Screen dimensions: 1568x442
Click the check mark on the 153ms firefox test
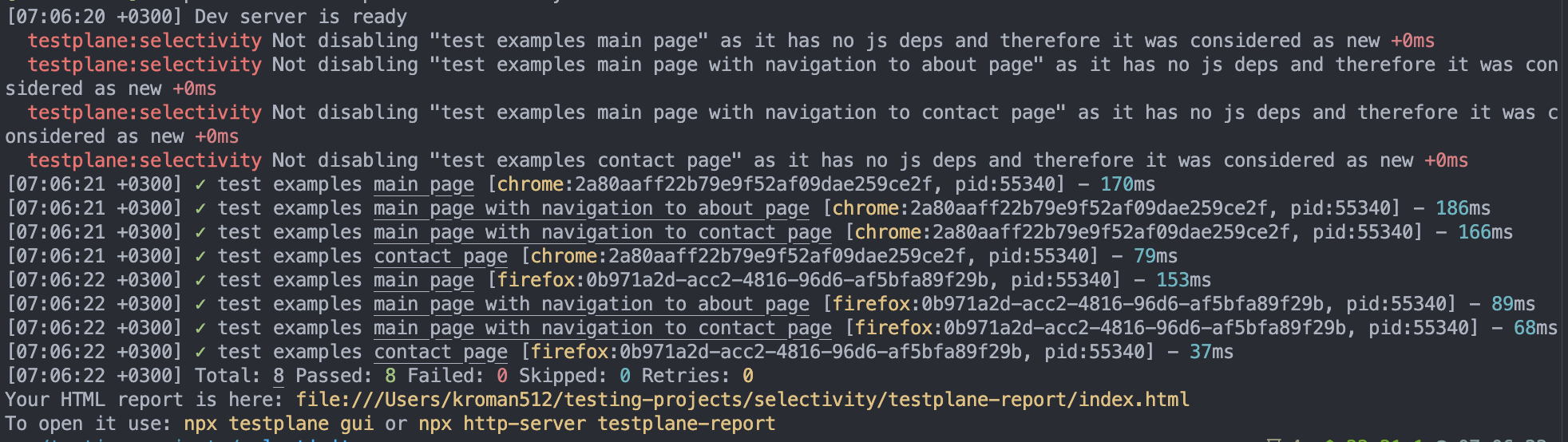point(200,281)
